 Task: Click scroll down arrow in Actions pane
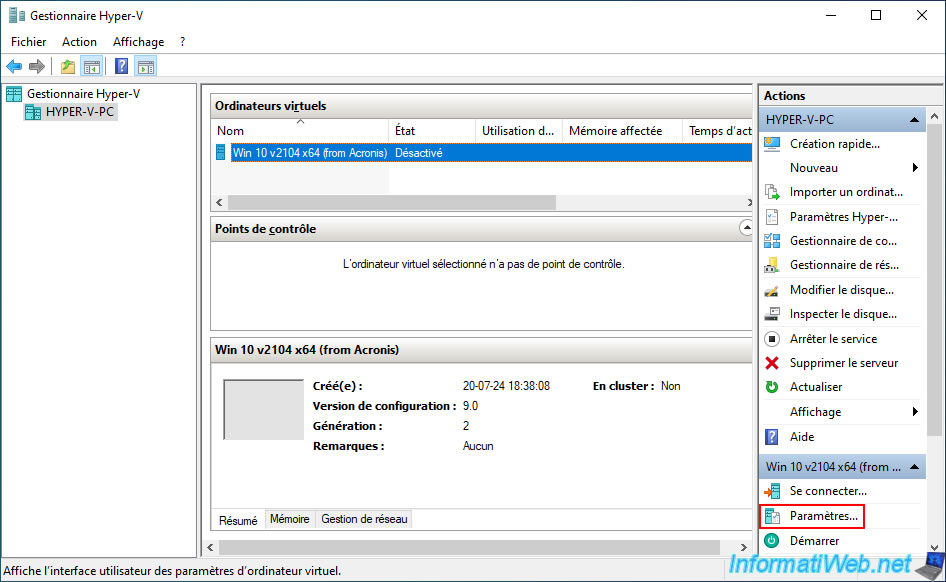click(x=935, y=547)
